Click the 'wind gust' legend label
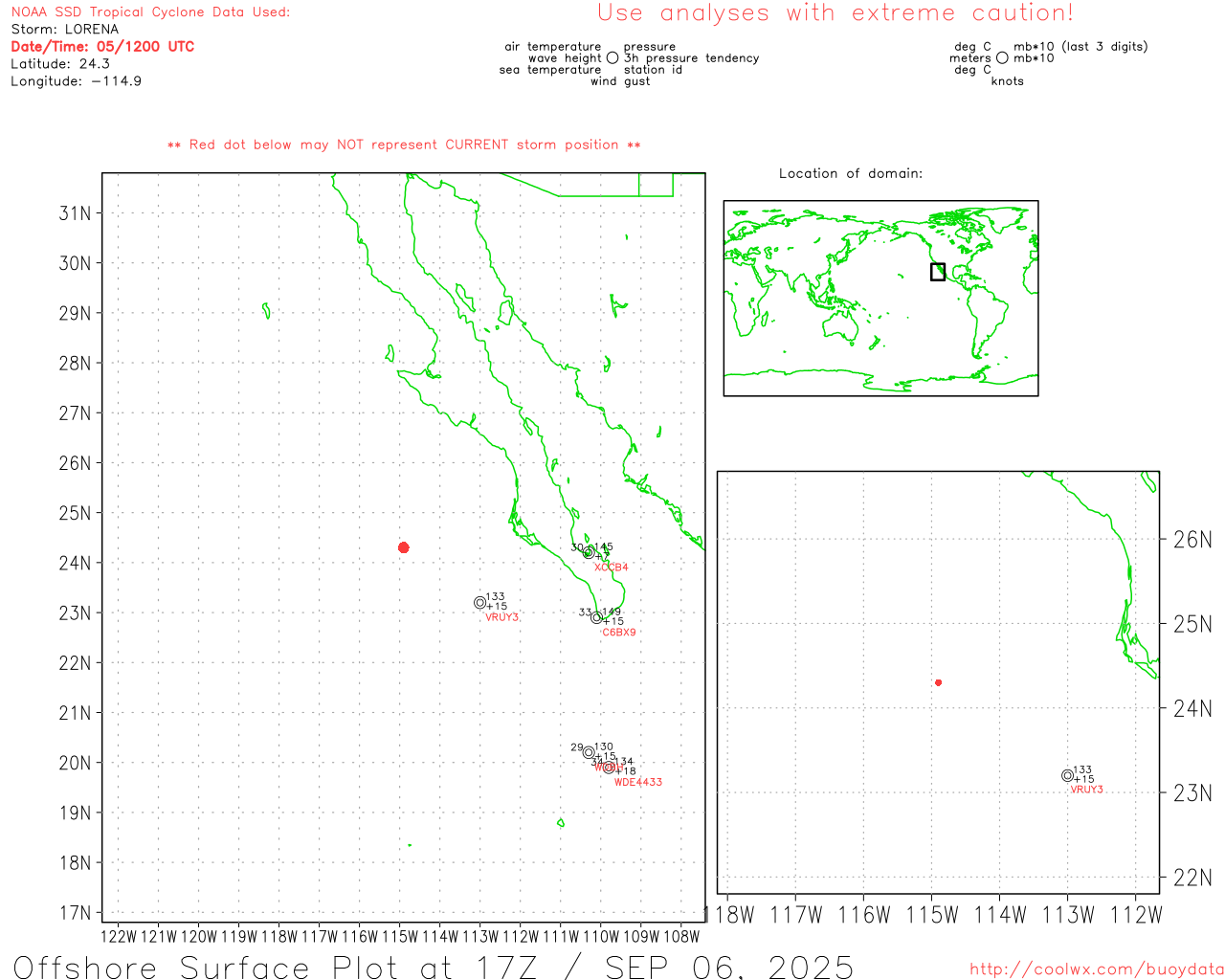The height and width of the screenshot is (980, 1225). [620, 81]
